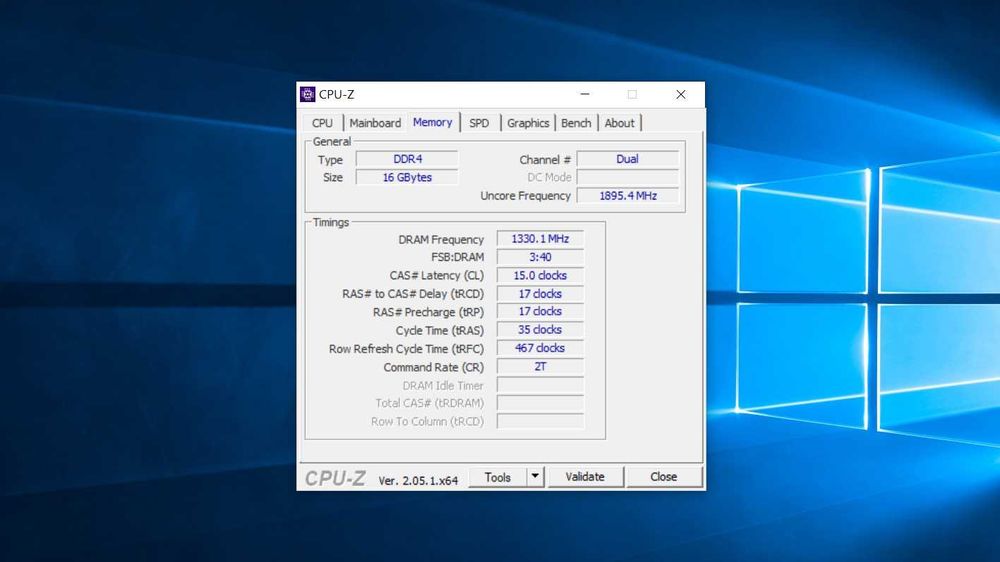This screenshot has height=562, width=1000.
Task: Select the 3:40 FSB:DRAM ratio value
Action: coord(540,257)
